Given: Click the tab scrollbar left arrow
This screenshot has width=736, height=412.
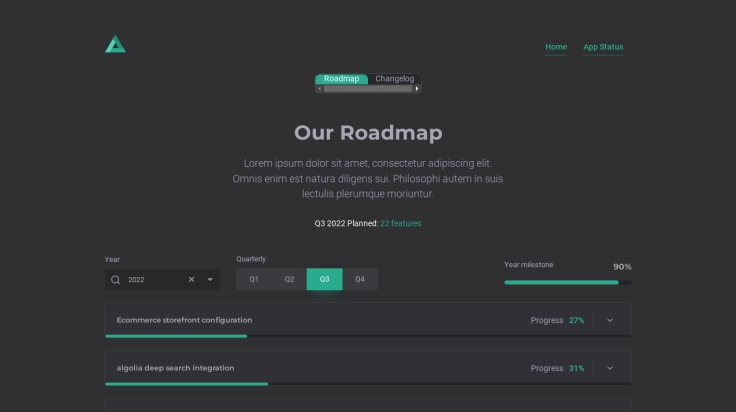Looking at the screenshot, I should click(x=319, y=89).
